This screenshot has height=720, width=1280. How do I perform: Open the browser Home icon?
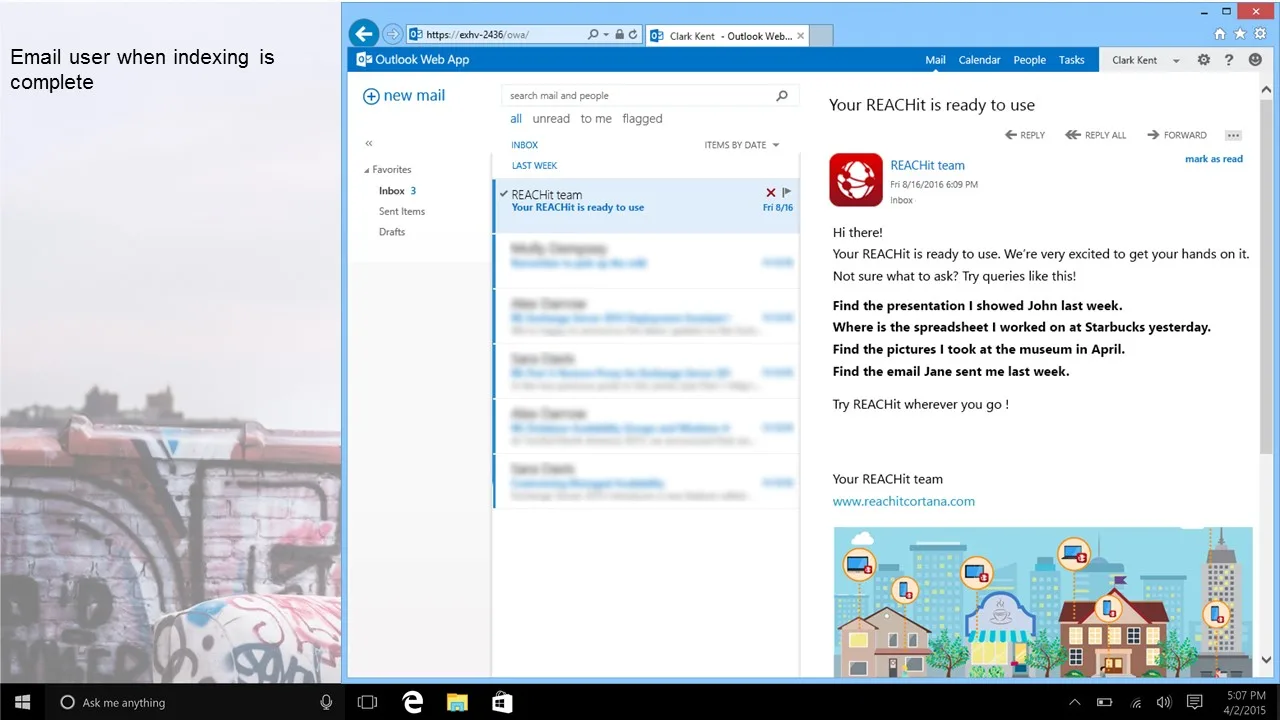click(x=1220, y=34)
